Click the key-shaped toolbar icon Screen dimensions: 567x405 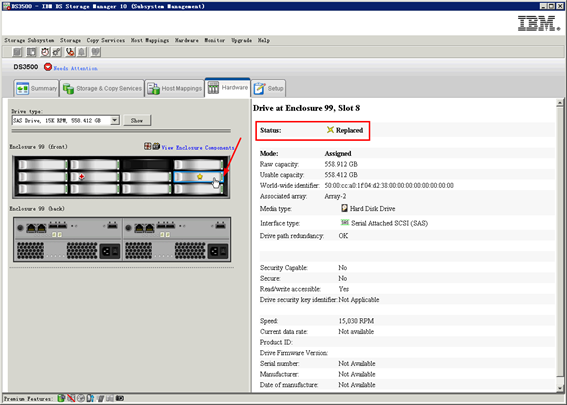(x=57, y=52)
